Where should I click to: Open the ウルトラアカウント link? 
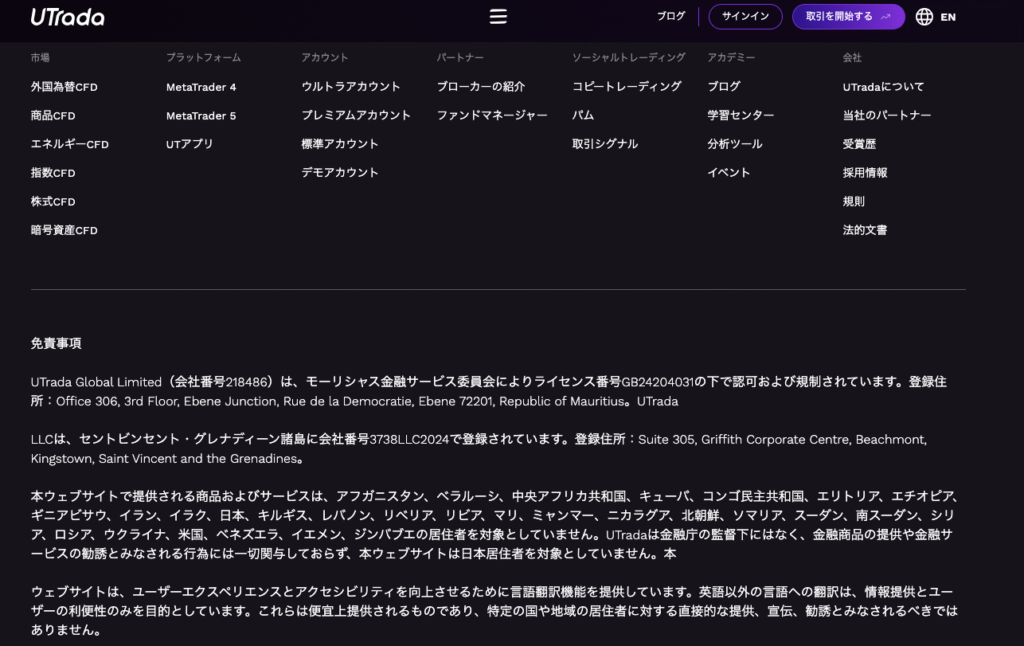pyautogui.click(x=351, y=86)
